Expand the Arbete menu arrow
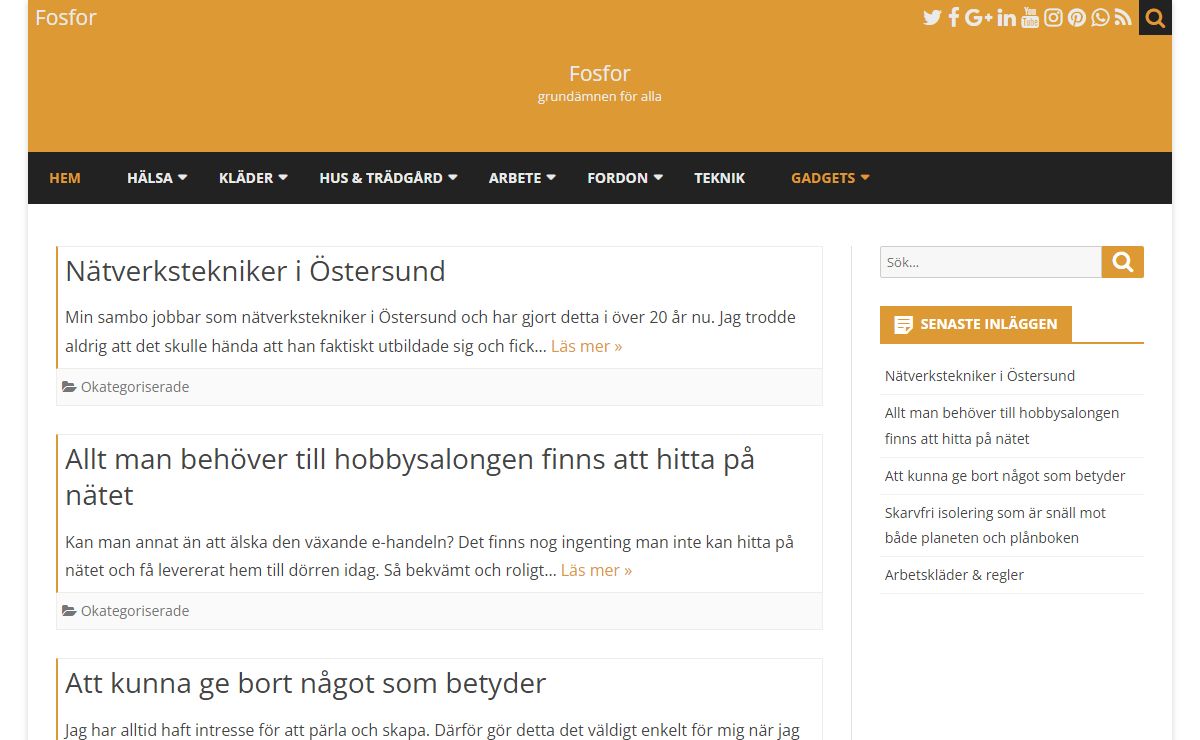The width and height of the screenshot is (1200, 740). pos(551,177)
